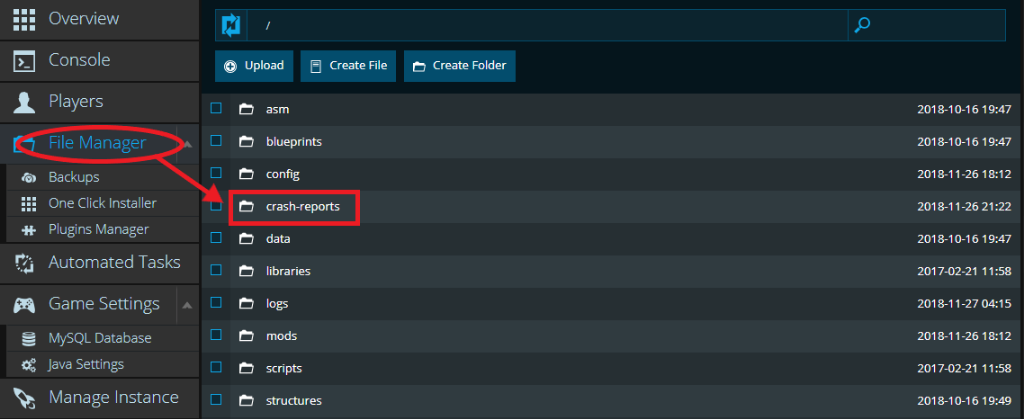
Task: Open the Console icon in sidebar
Action: (24, 60)
